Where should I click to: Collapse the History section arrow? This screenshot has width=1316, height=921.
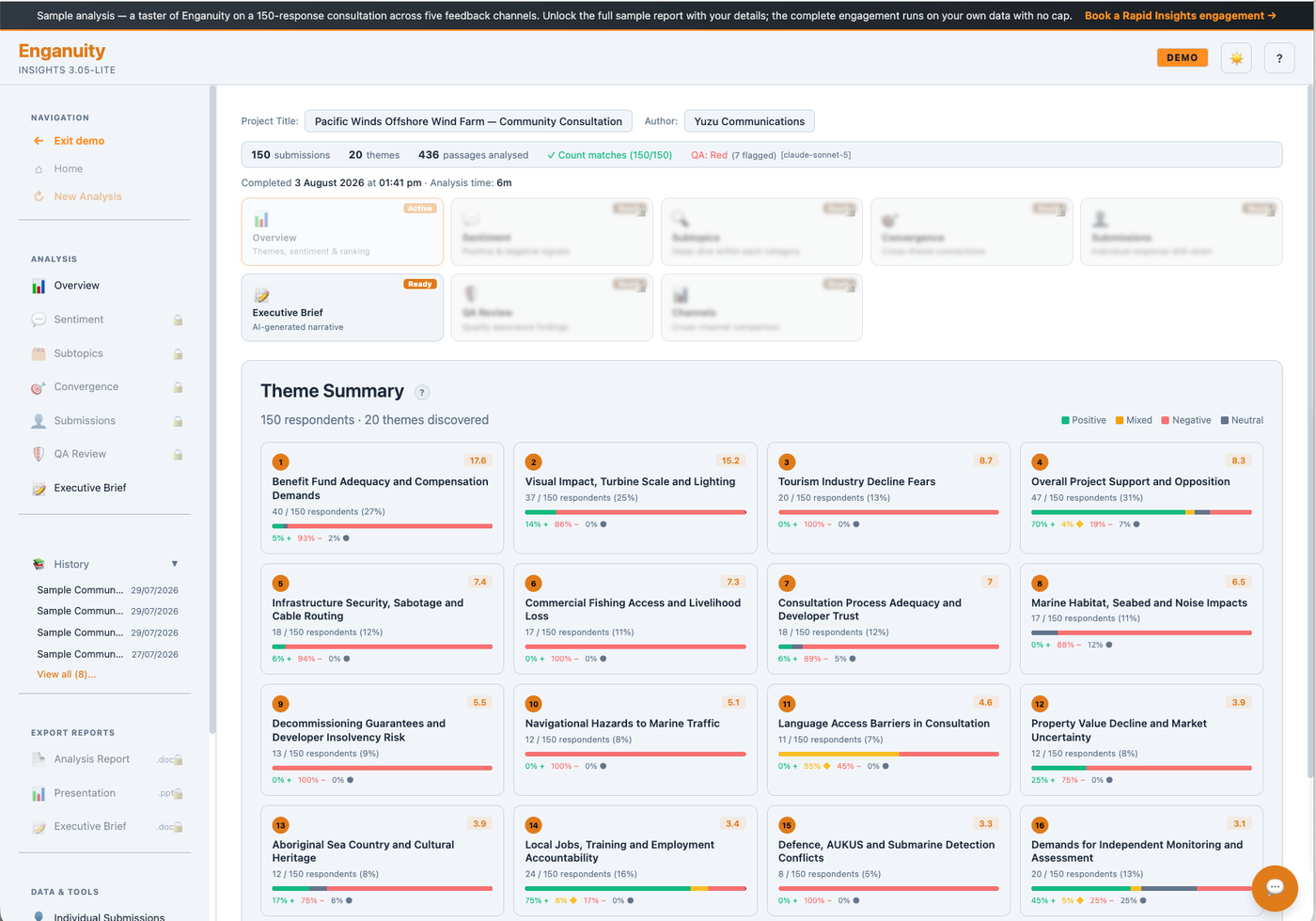(175, 564)
